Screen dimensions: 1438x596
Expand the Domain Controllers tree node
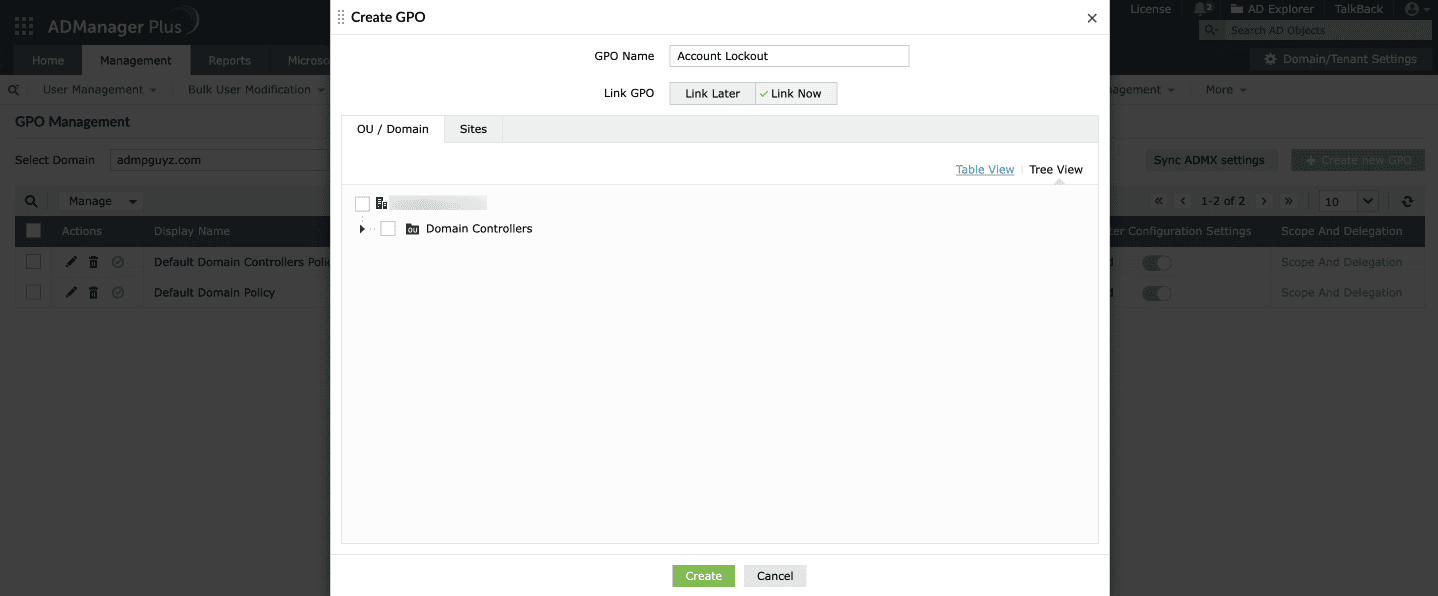pyautogui.click(x=362, y=228)
